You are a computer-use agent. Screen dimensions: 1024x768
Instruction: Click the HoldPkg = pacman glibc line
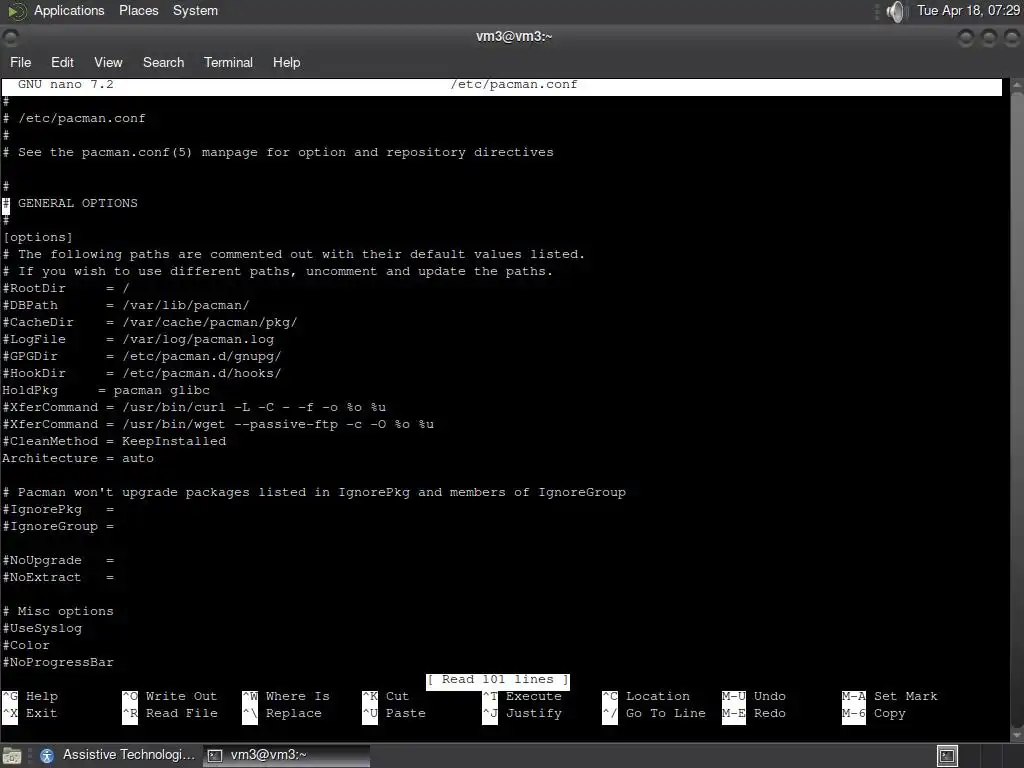[106, 390]
